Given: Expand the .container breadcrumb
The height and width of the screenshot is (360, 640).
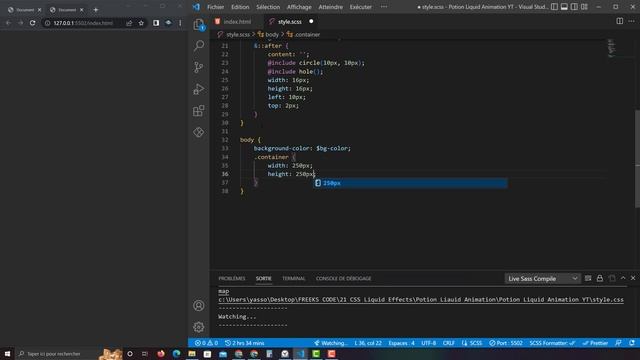Looking at the screenshot, I should click(304, 35).
